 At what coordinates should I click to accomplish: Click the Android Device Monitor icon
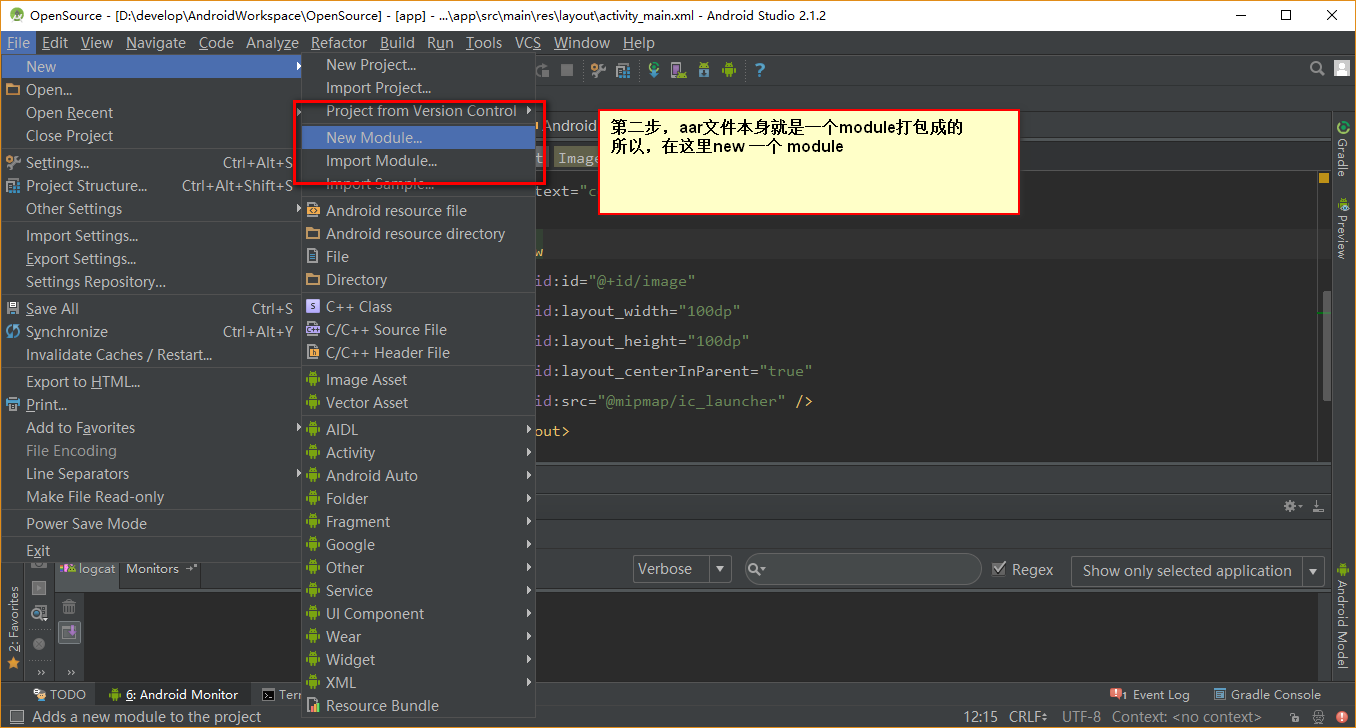(729, 70)
